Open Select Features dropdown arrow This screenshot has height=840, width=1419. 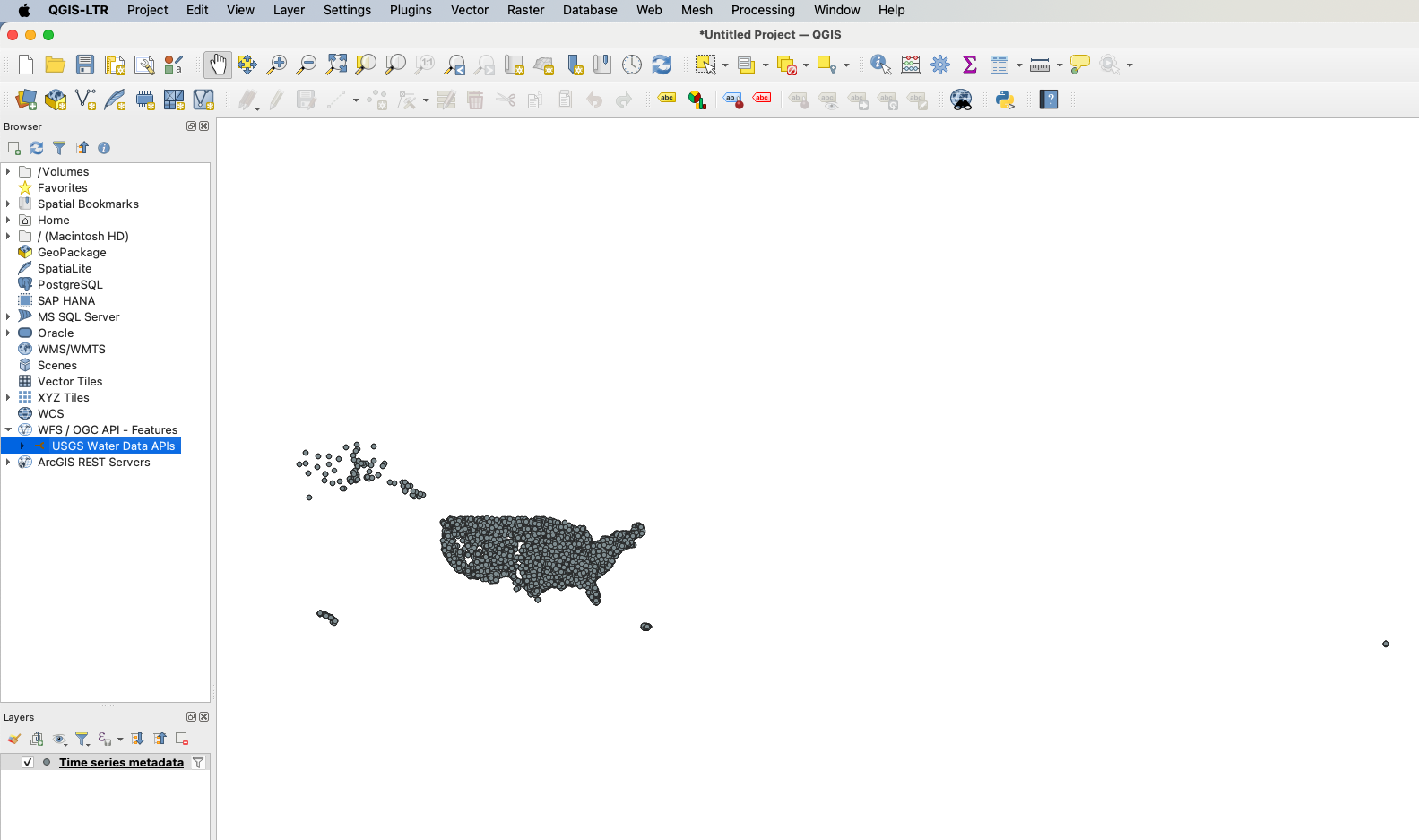point(725,65)
